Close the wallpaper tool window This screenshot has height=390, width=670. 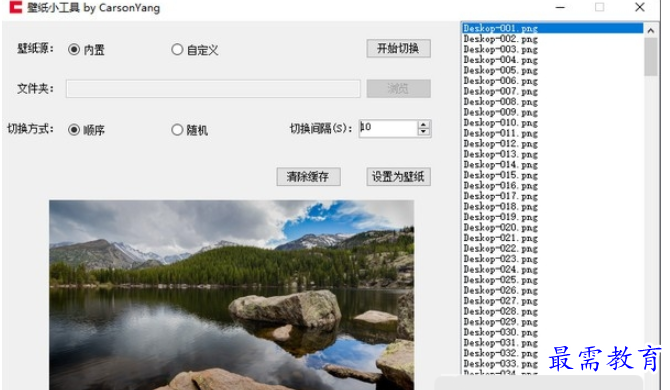(x=639, y=7)
